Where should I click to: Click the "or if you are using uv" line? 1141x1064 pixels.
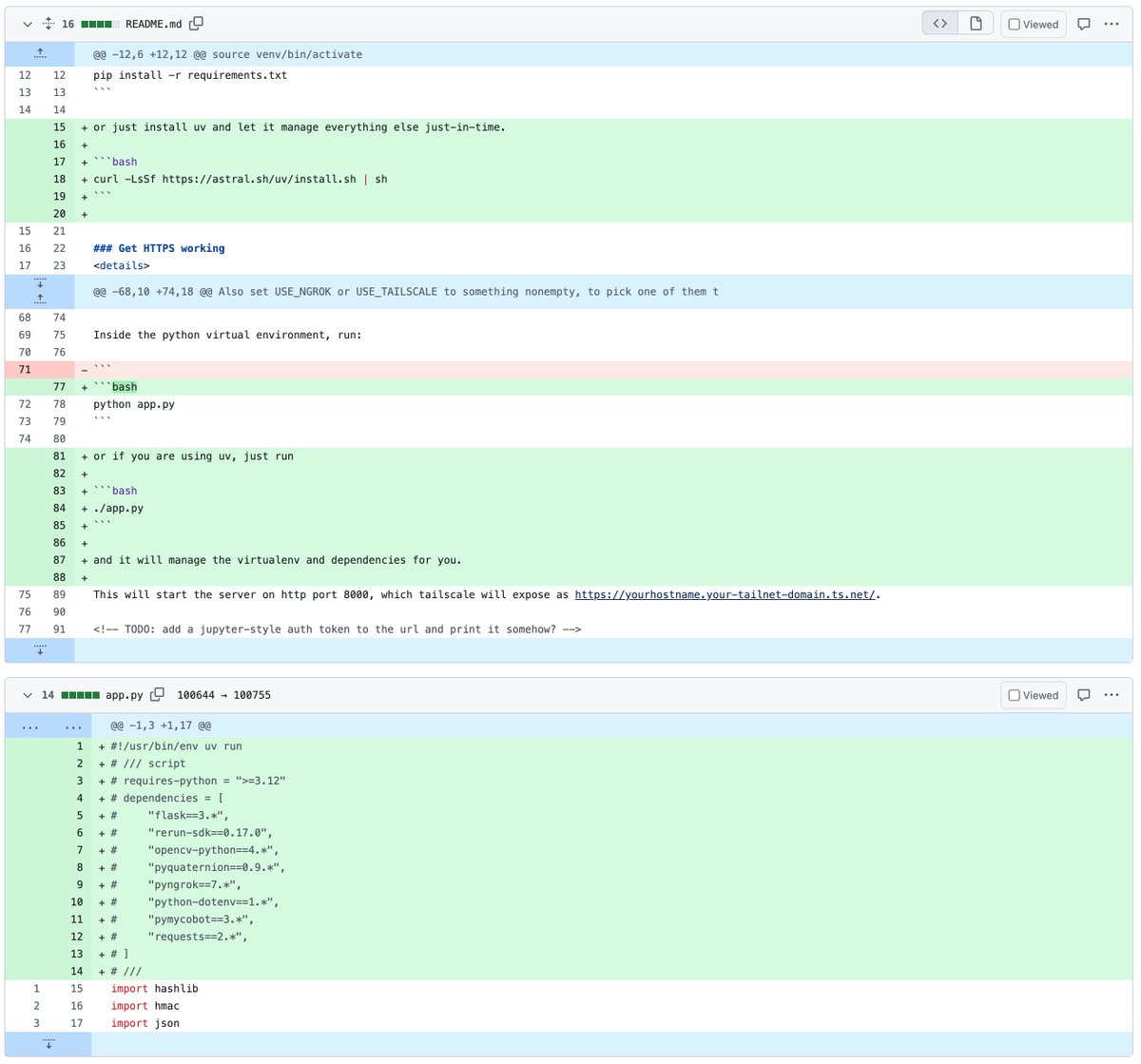193,456
